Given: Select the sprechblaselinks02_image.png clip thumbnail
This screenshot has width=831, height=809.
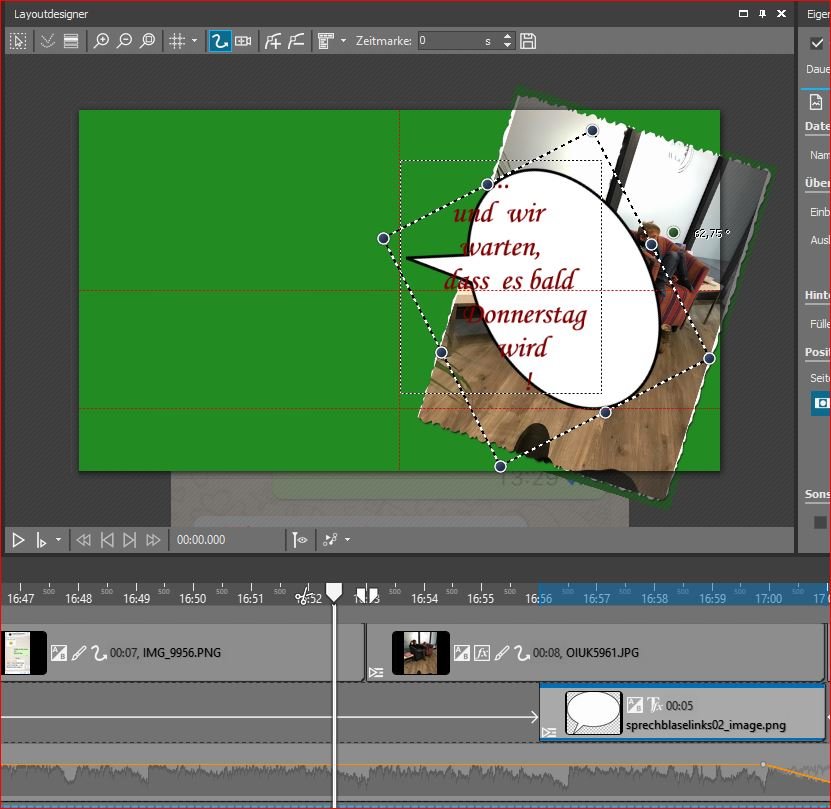Looking at the screenshot, I should pyautogui.click(x=593, y=713).
